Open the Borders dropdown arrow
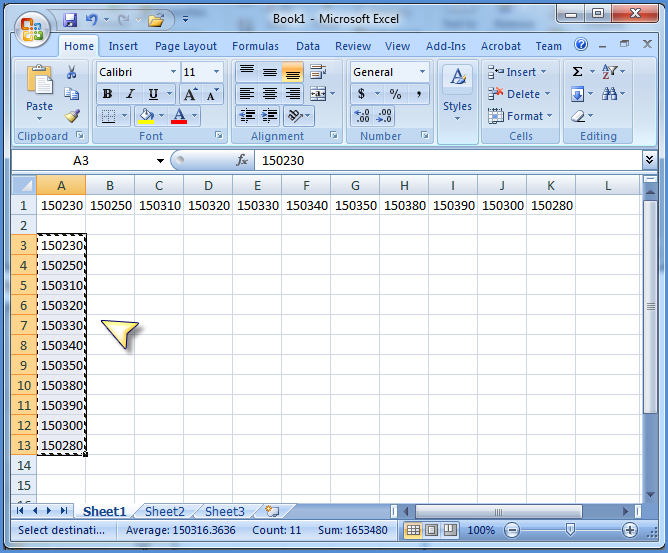The width and height of the screenshot is (668, 553). click(x=124, y=115)
